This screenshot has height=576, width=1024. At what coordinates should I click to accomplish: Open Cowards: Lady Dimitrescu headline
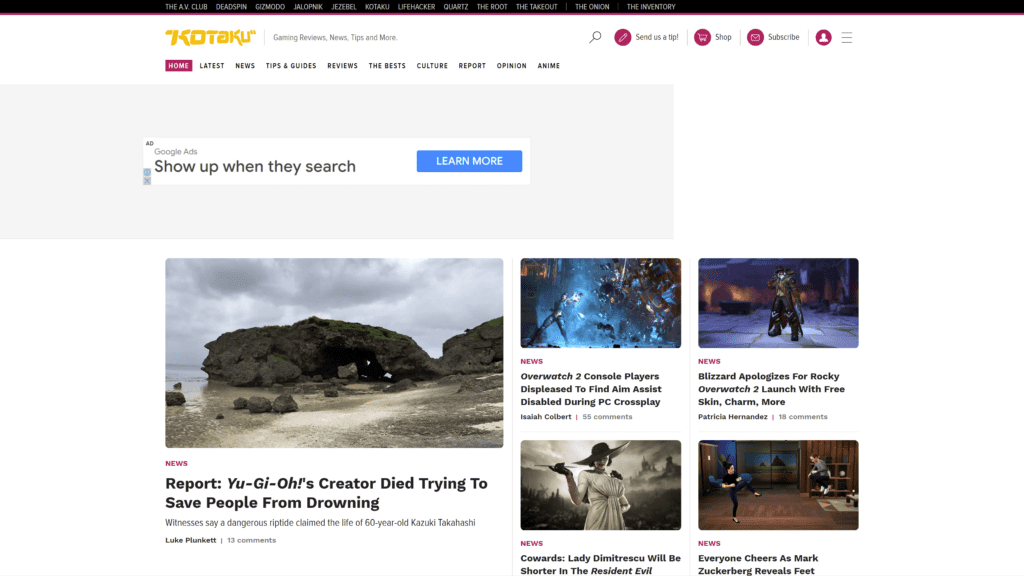(601, 564)
